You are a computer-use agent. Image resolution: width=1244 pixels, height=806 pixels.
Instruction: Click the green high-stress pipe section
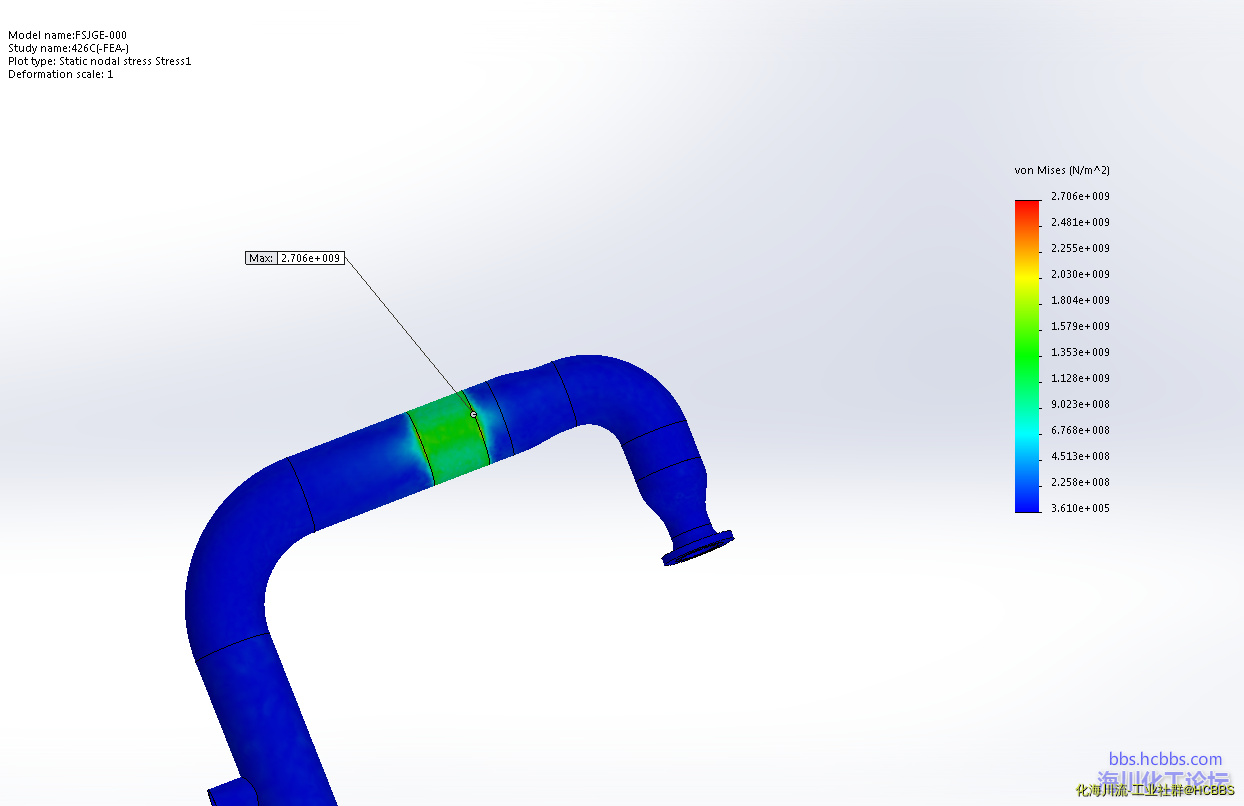pos(448,441)
